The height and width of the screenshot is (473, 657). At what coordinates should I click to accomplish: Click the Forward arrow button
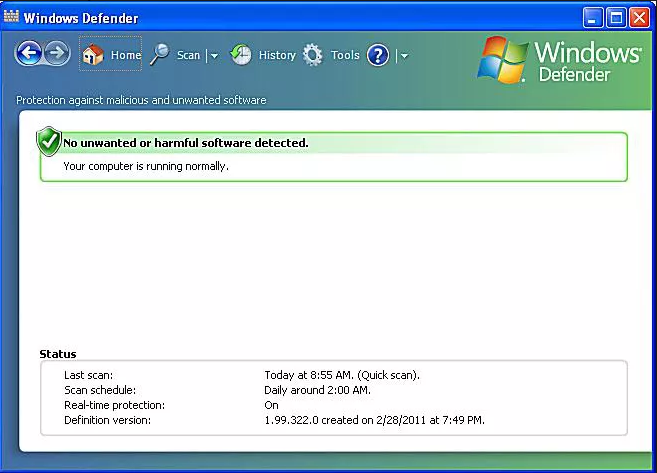[x=57, y=53]
